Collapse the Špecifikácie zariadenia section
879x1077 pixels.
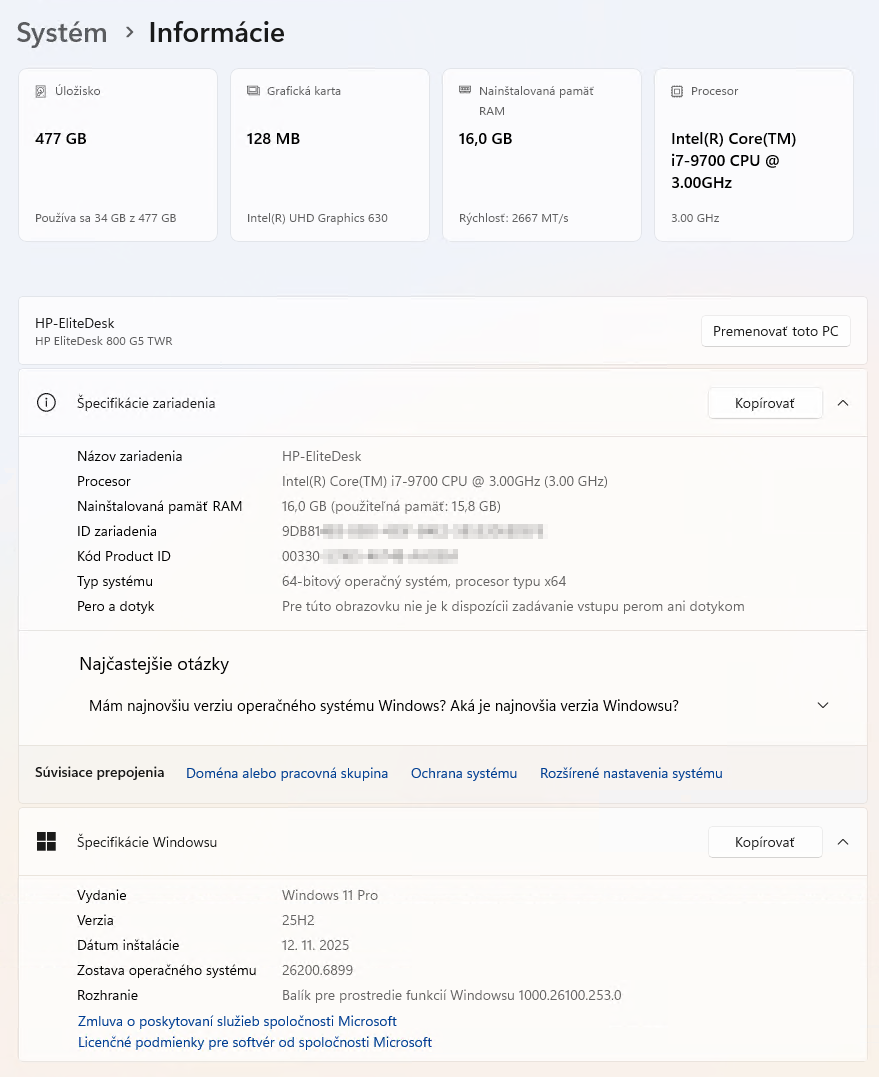click(843, 403)
